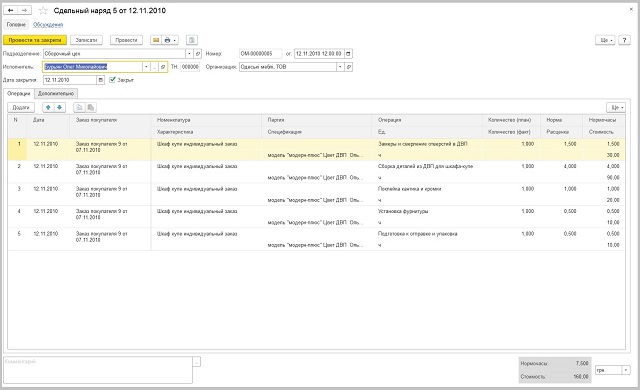Click the report icon next to print
Screen dimensions: 640x390
point(192,40)
